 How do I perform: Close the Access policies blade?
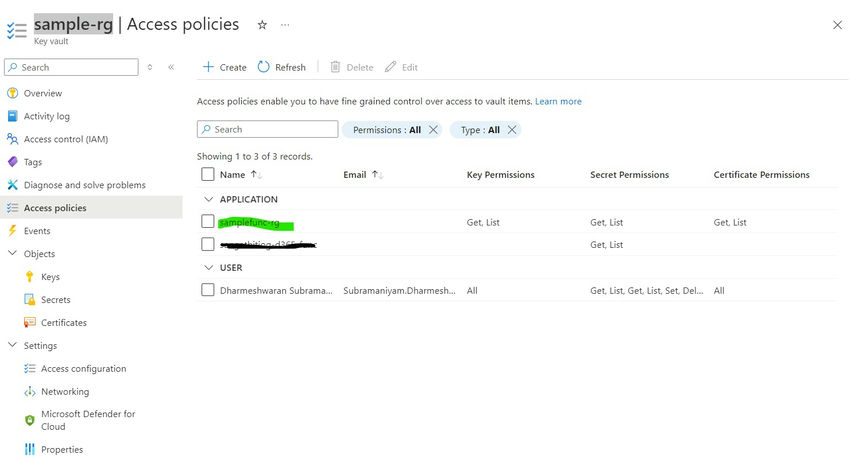837,25
